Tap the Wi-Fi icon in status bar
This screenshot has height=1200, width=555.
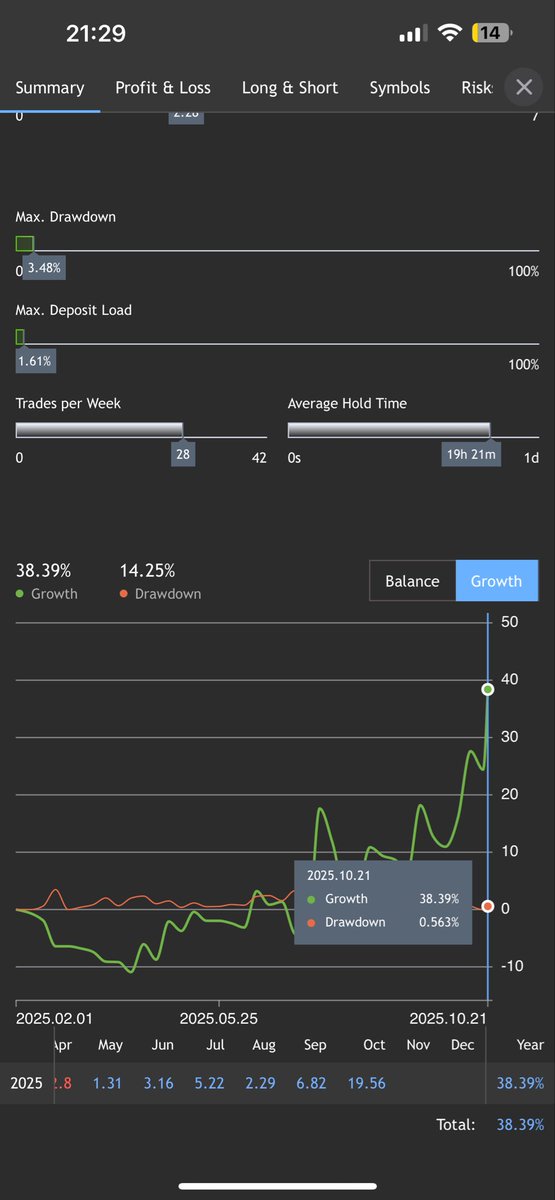click(450, 33)
